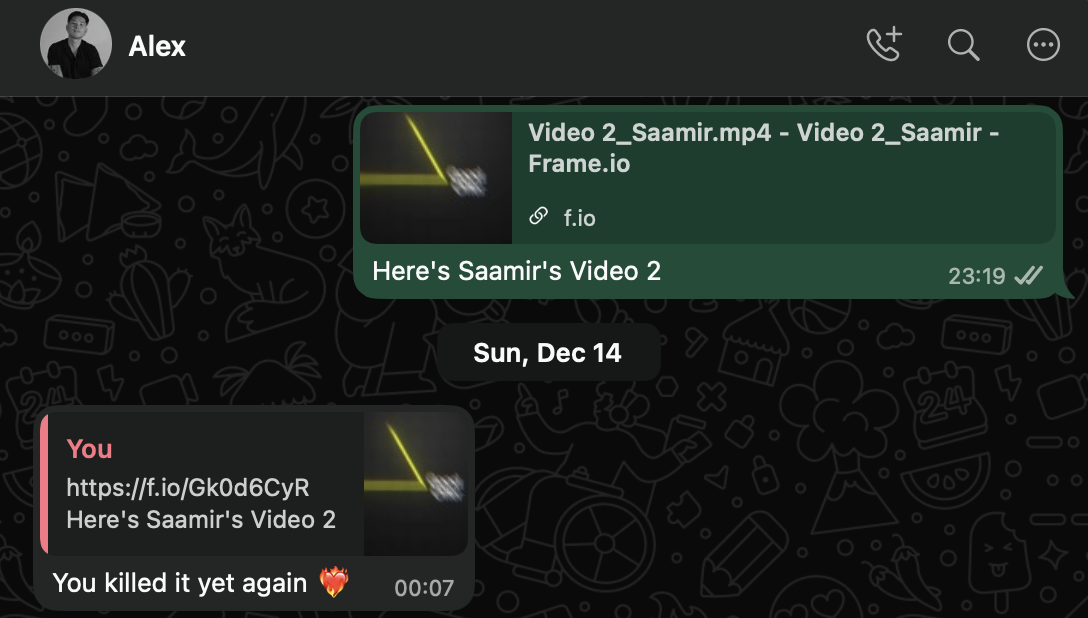The image size is (1088, 618).
Task: Click the quoted "Here's Saamir's Video 2" text
Action: point(201,520)
